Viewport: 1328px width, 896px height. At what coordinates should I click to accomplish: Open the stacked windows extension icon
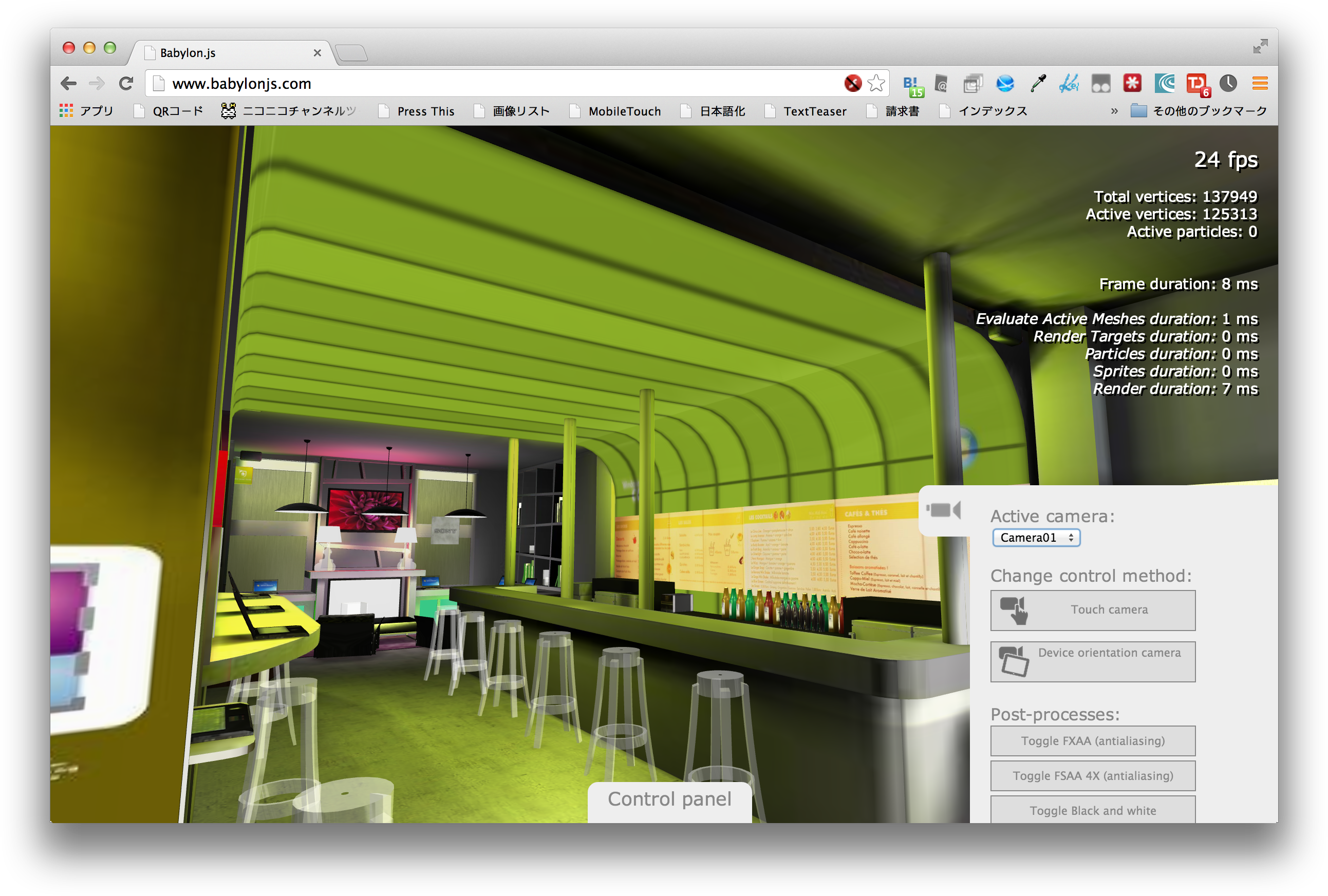click(x=972, y=84)
